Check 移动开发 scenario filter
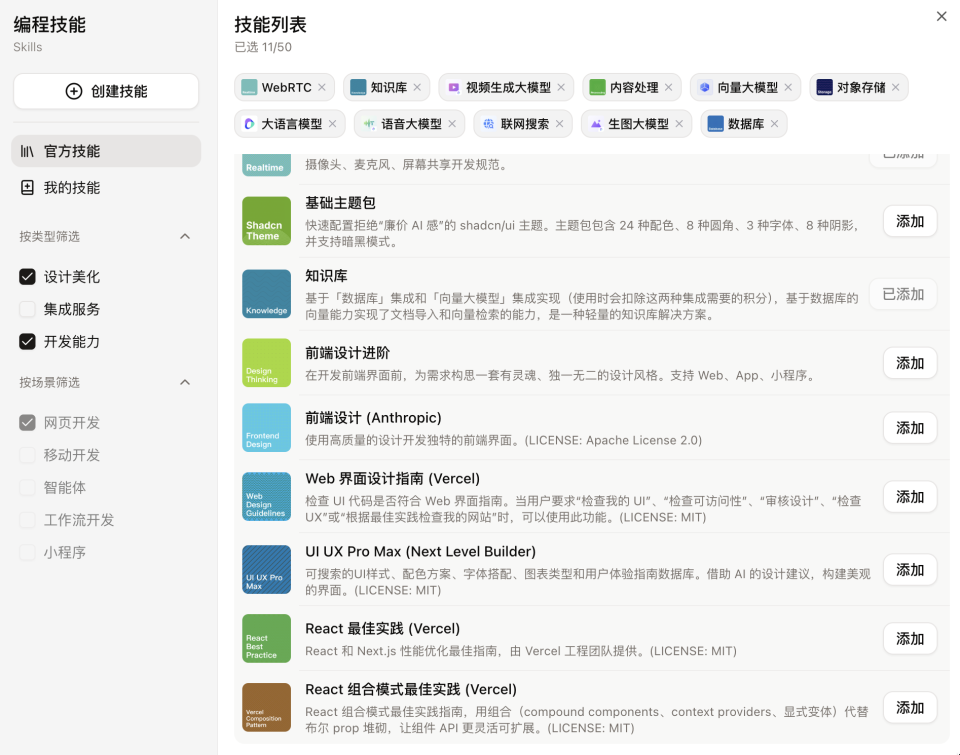 click(27, 455)
